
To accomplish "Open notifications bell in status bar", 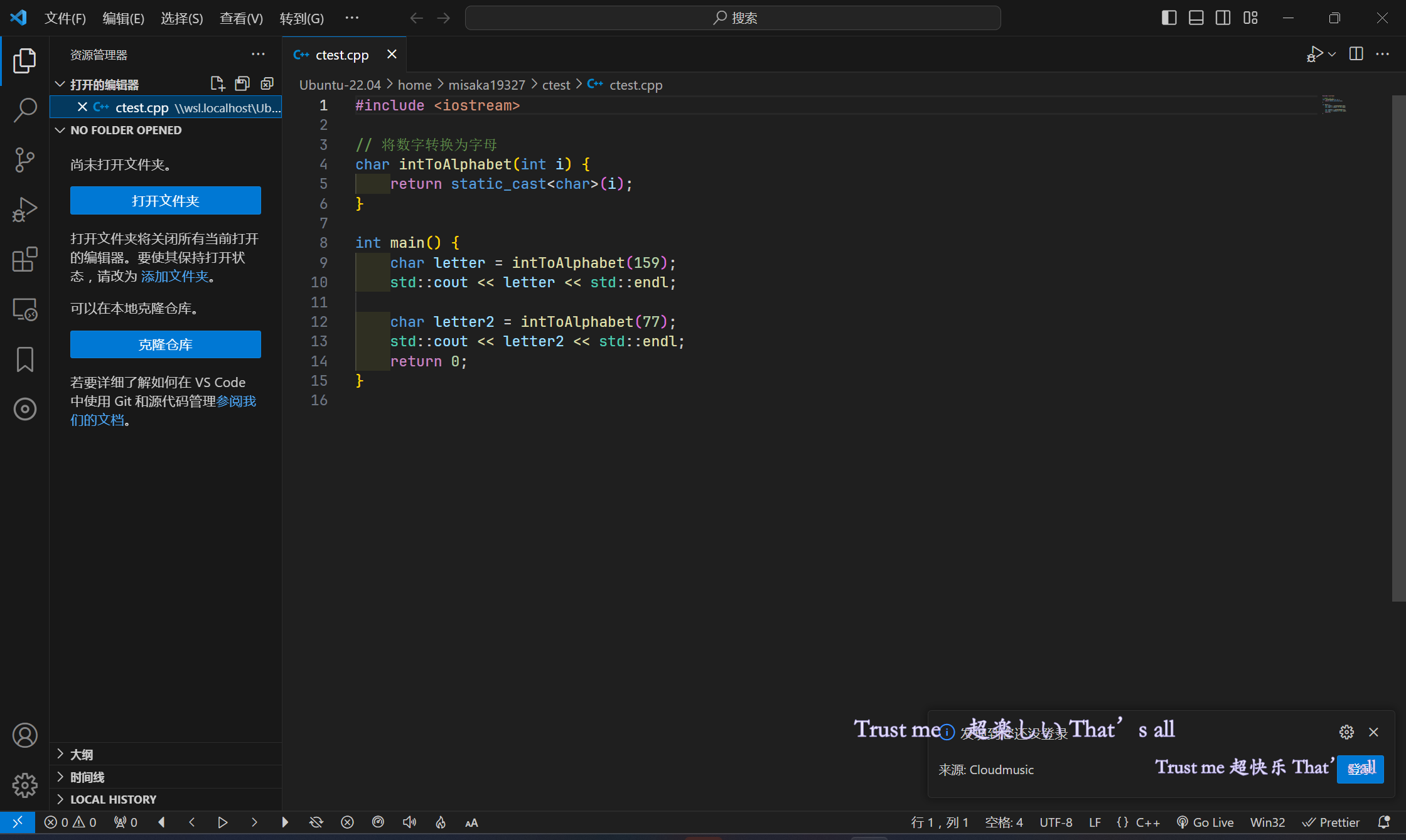I will tap(1383, 822).
